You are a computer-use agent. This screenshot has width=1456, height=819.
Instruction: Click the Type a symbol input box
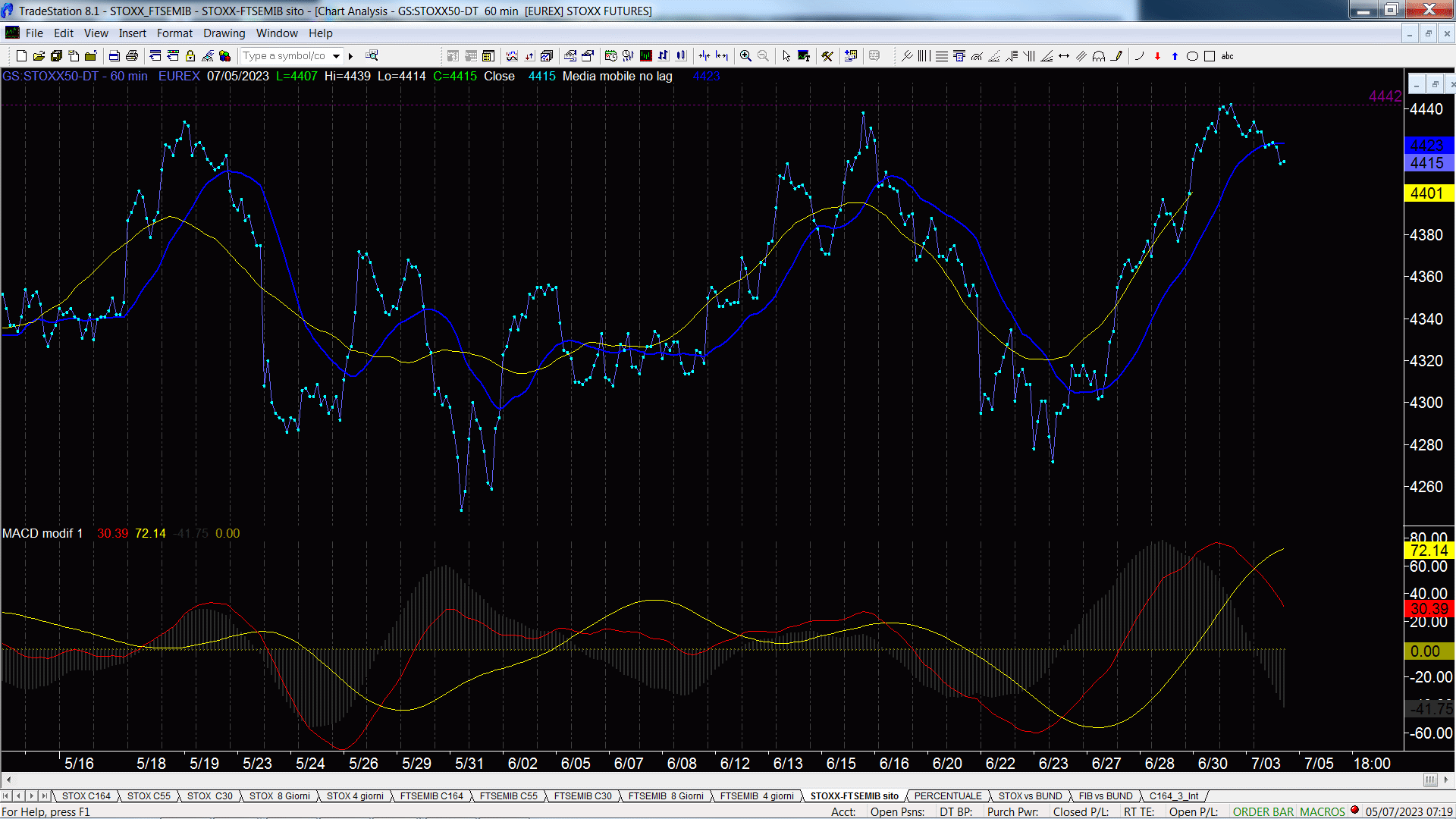285,56
